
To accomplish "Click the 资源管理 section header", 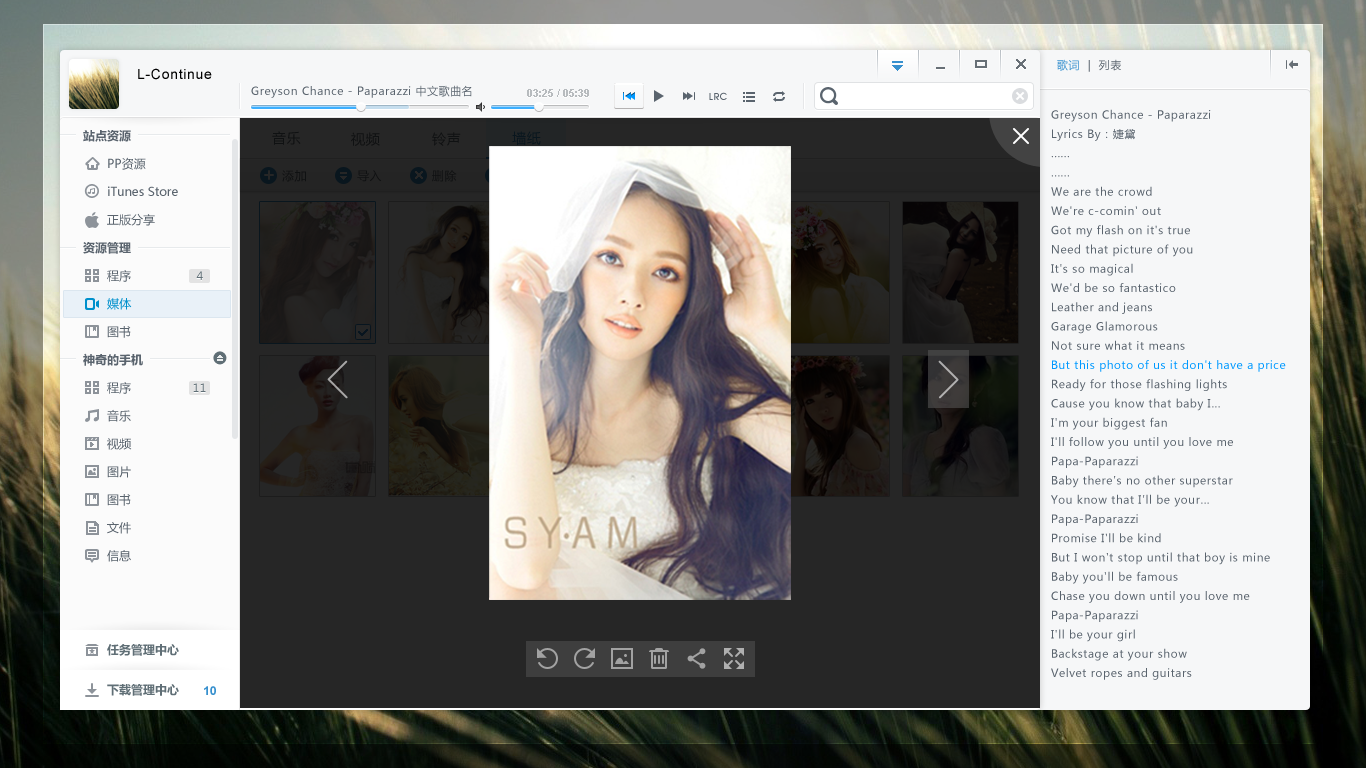I will 107,248.
